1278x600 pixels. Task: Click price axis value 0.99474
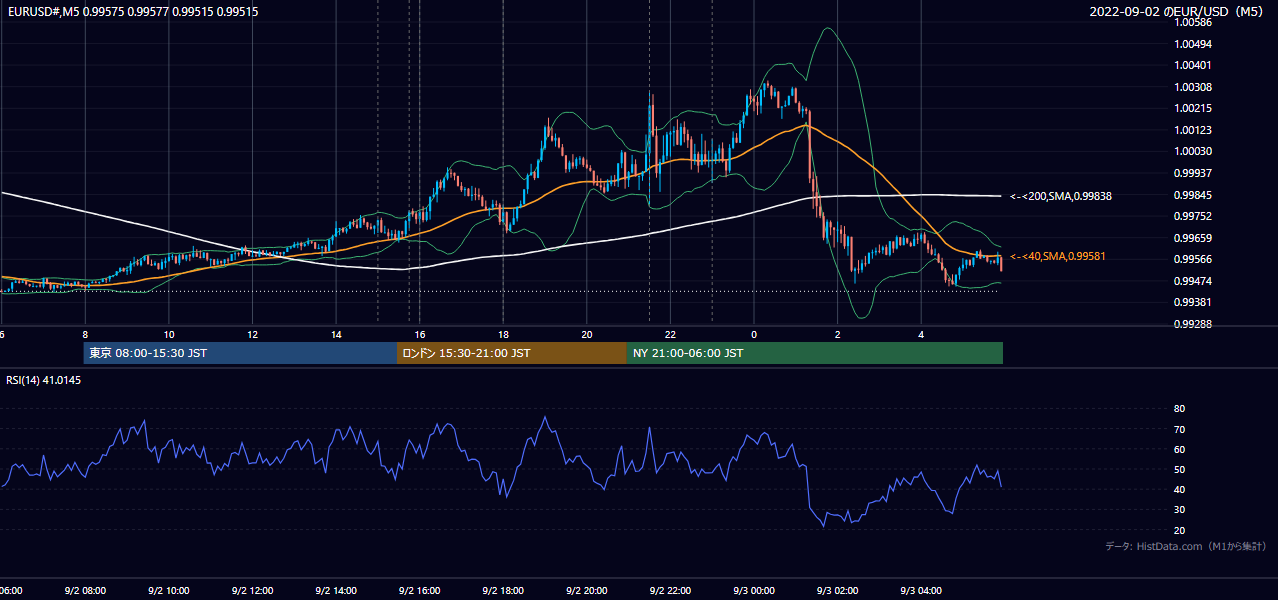[1193, 281]
